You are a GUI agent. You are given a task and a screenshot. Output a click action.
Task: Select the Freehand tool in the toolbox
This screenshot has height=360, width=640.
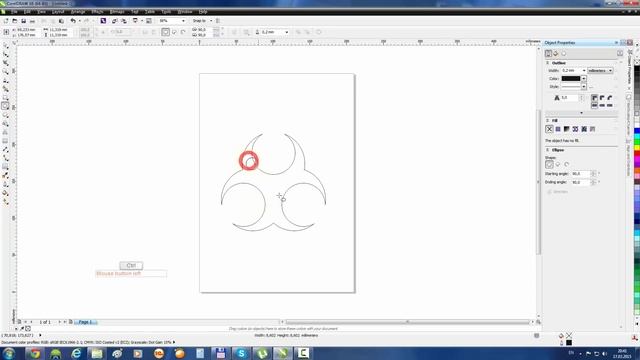[x=5, y=80]
